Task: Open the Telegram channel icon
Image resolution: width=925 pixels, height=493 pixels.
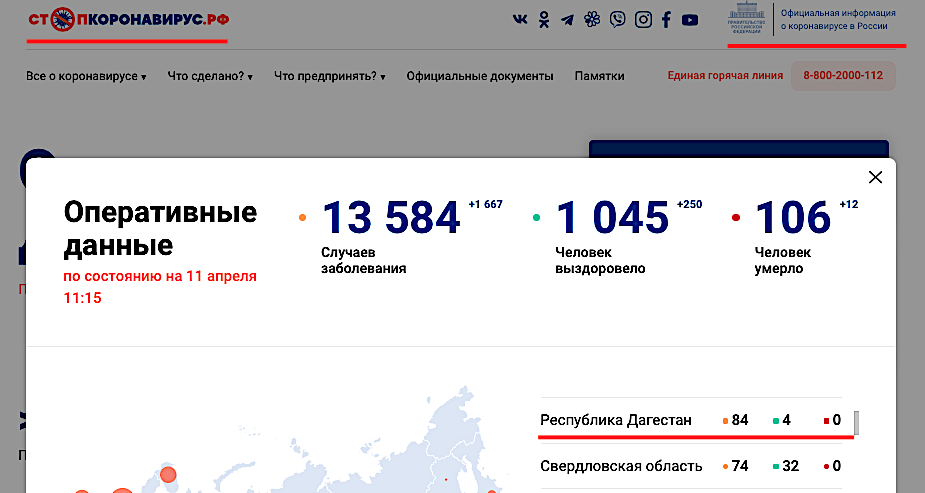Action: 568,19
